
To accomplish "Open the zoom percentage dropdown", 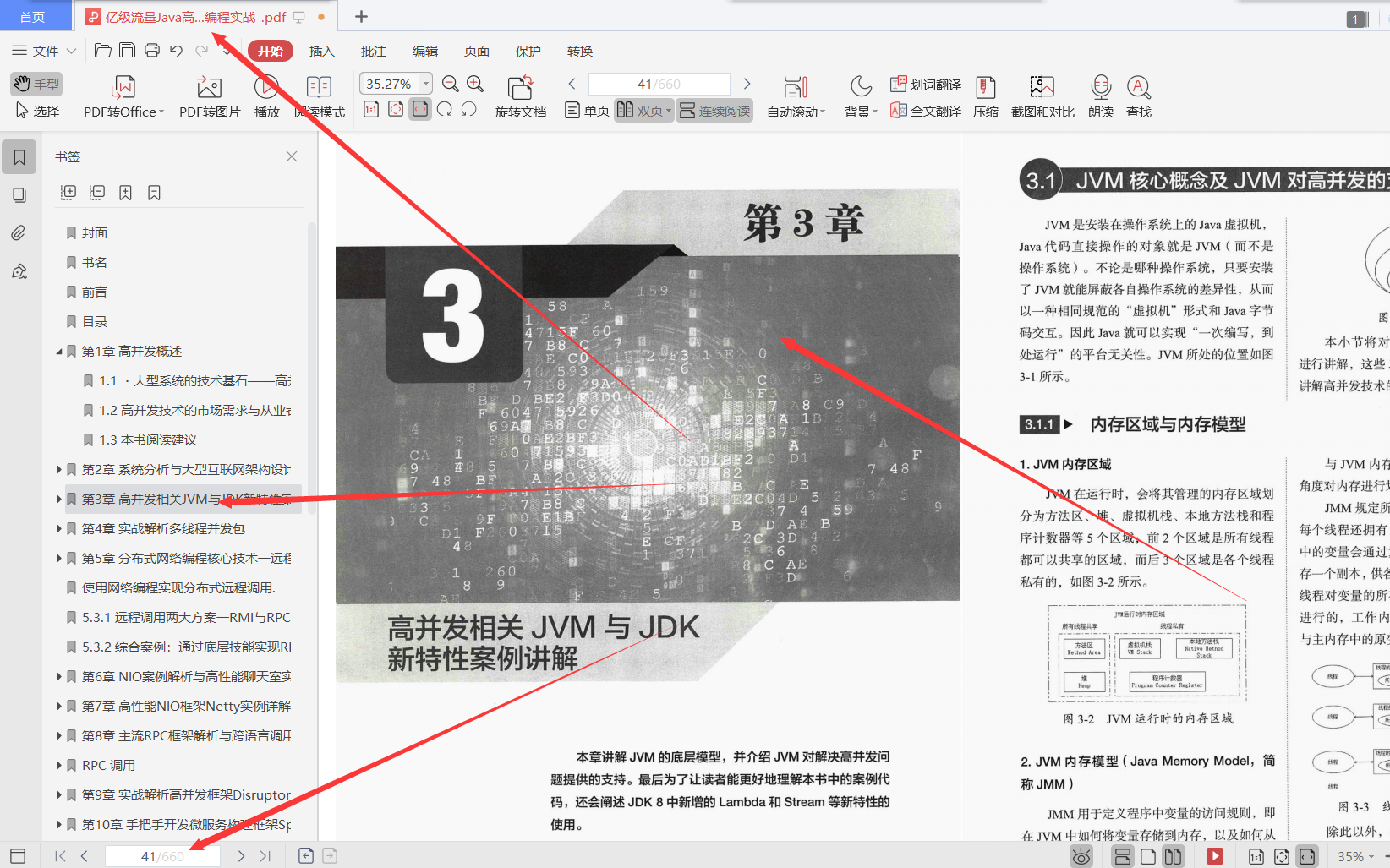I will (x=425, y=83).
